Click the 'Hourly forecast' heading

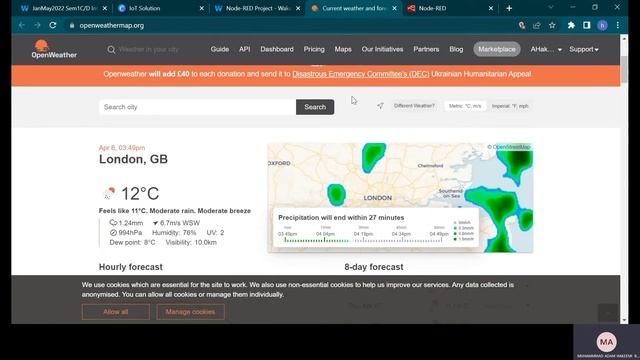tap(131, 267)
